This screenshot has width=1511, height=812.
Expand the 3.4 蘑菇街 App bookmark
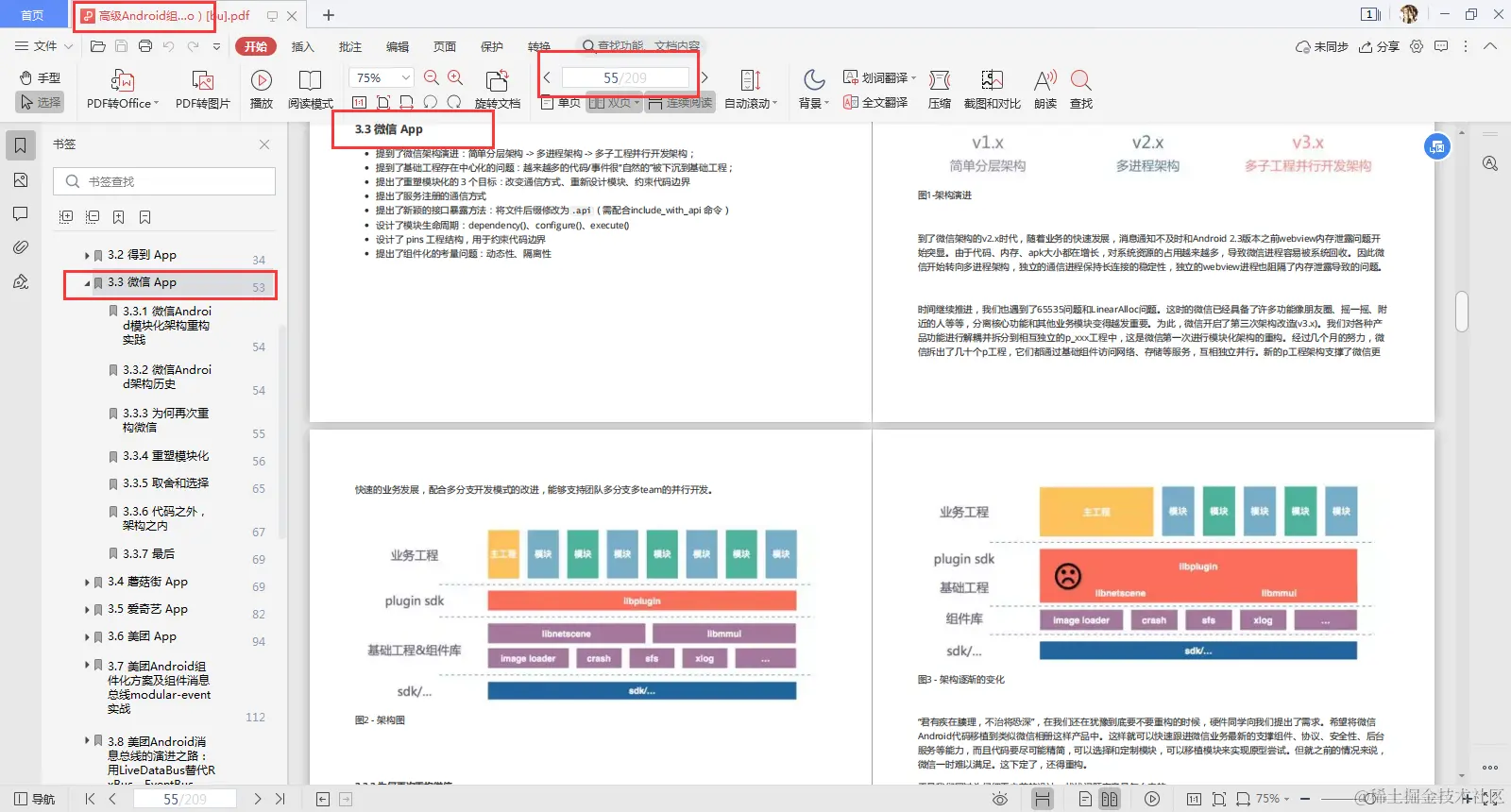[87, 583]
